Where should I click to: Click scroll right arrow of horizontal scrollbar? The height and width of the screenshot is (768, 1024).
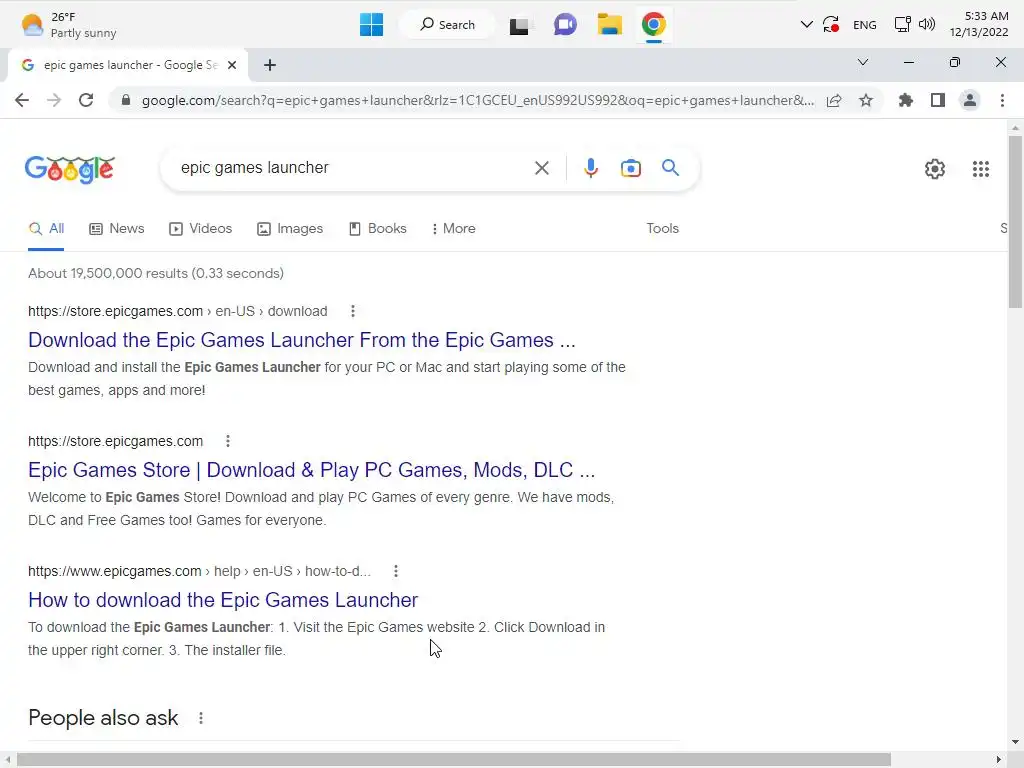tap(999, 760)
